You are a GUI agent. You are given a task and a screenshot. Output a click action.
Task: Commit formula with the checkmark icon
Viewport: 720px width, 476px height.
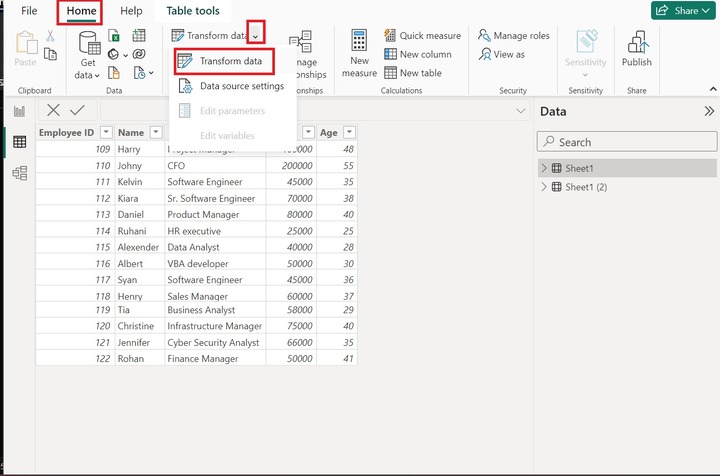(77, 110)
